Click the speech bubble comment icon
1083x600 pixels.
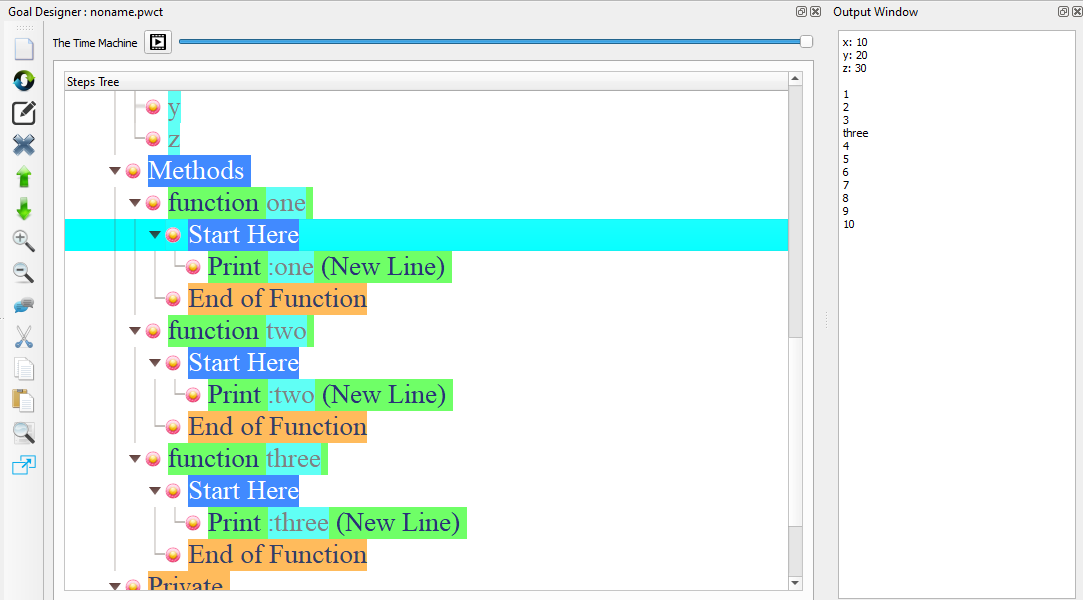tap(24, 305)
